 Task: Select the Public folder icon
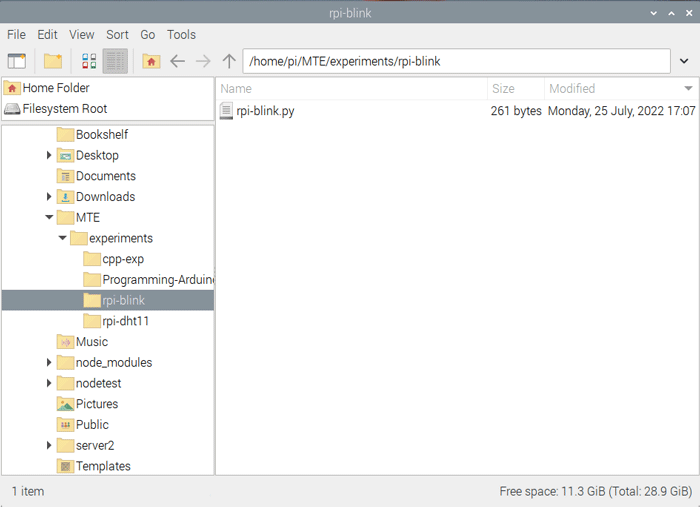click(65, 425)
